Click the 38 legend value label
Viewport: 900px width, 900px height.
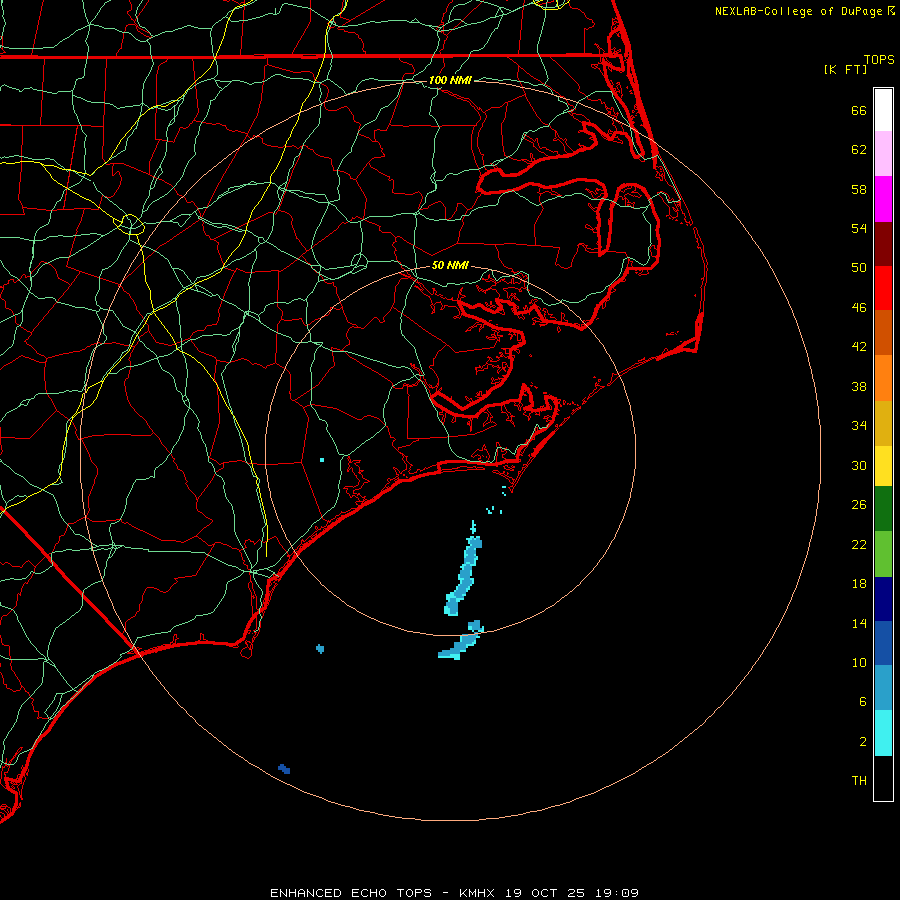(859, 386)
